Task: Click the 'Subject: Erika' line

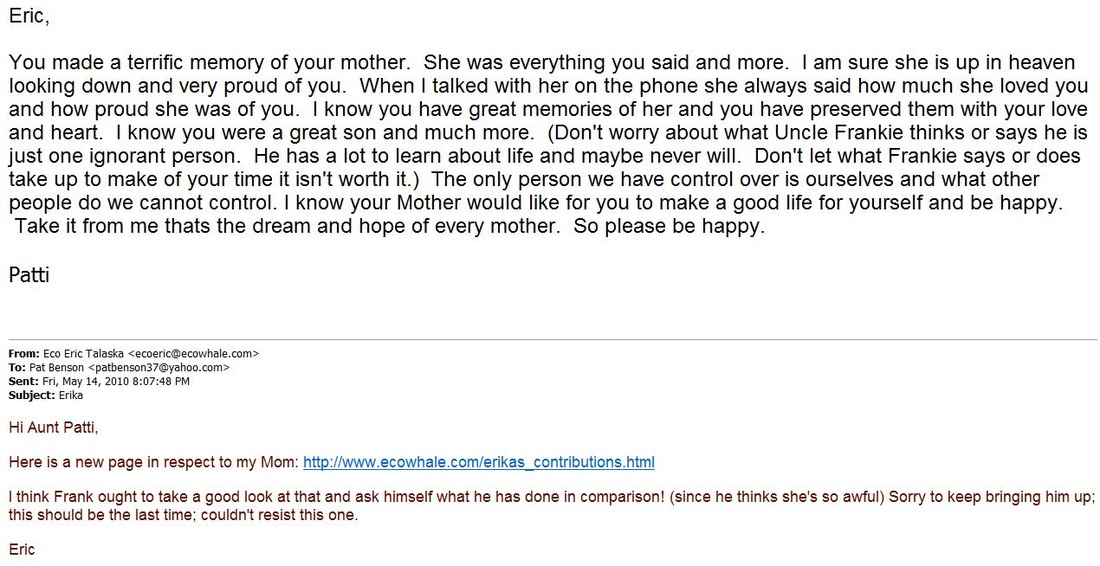Action: point(46,396)
